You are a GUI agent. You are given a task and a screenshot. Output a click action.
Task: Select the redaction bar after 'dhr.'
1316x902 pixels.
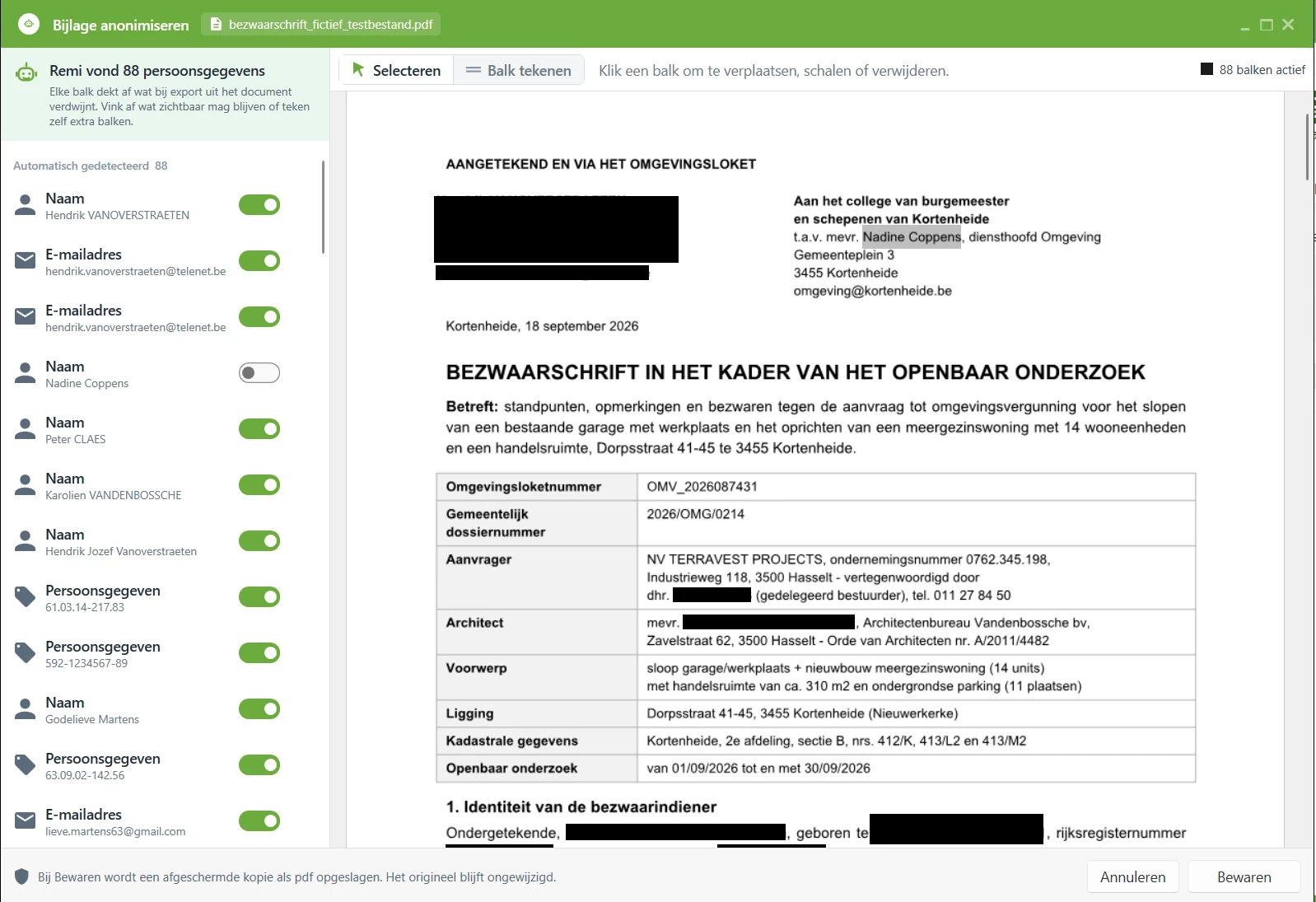(712, 595)
